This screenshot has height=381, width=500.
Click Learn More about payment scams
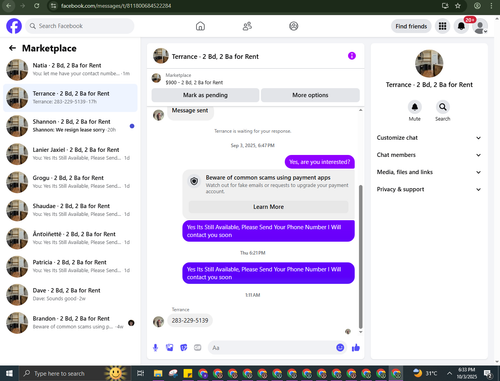click(268, 207)
